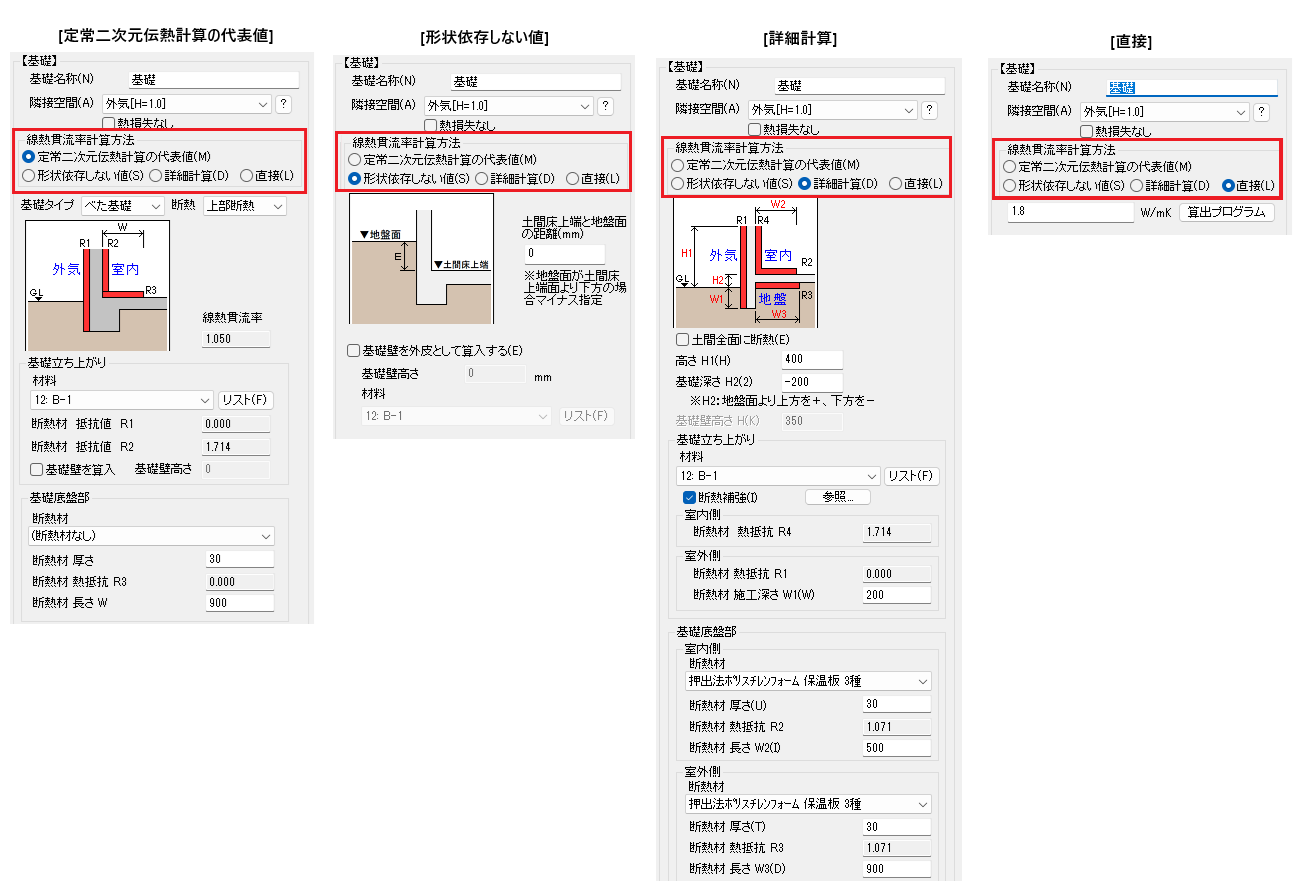Enable 基礎壁を外皮として算入する checkbox
Viewport: 1300px width, 889px height.
click(353, 351)
